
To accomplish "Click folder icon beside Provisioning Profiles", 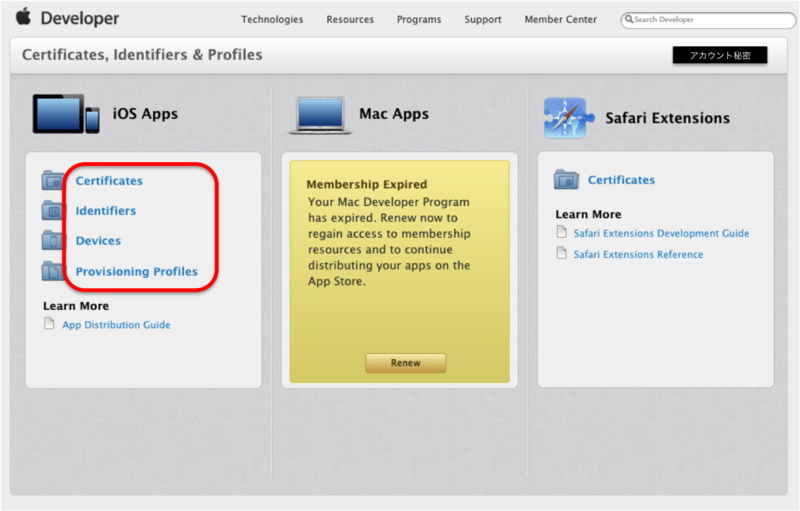I will tap(53, 271).
